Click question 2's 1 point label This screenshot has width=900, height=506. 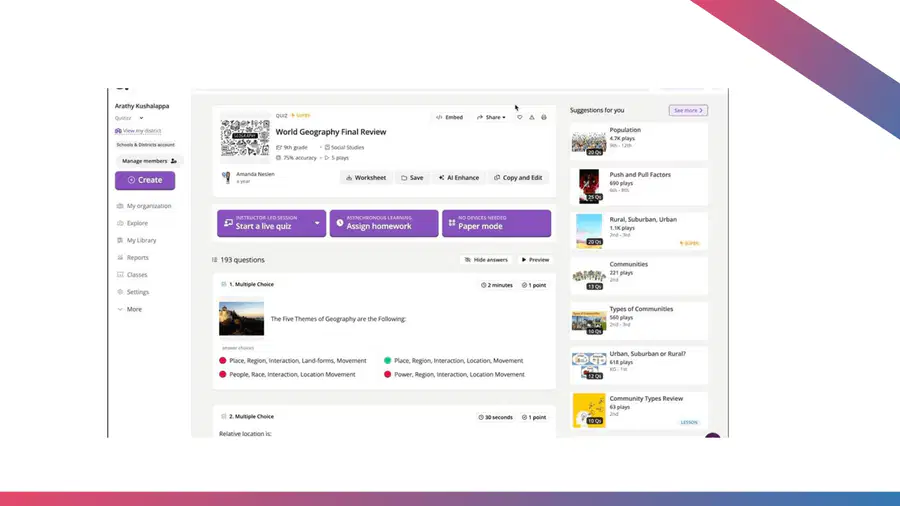click(x=534, y=418)
